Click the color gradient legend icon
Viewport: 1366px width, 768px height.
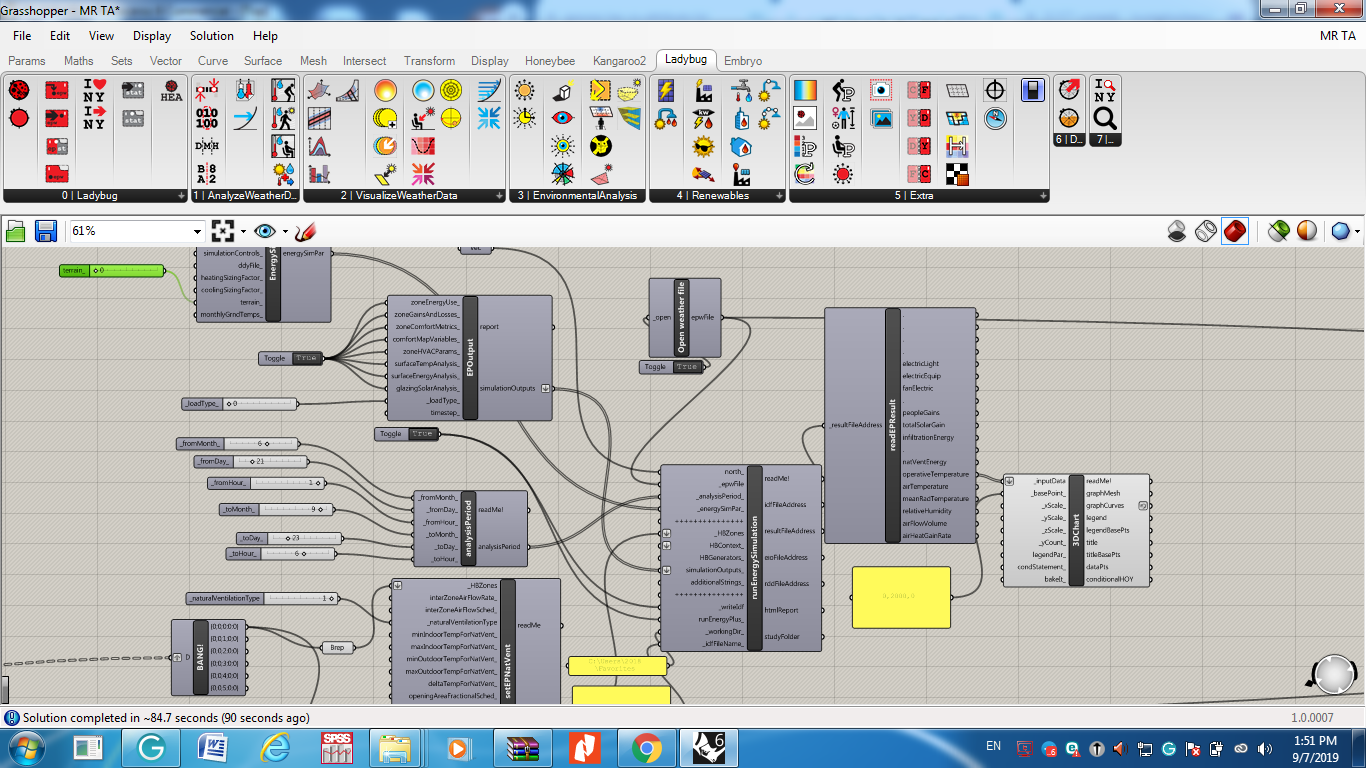tap(805, 91)
